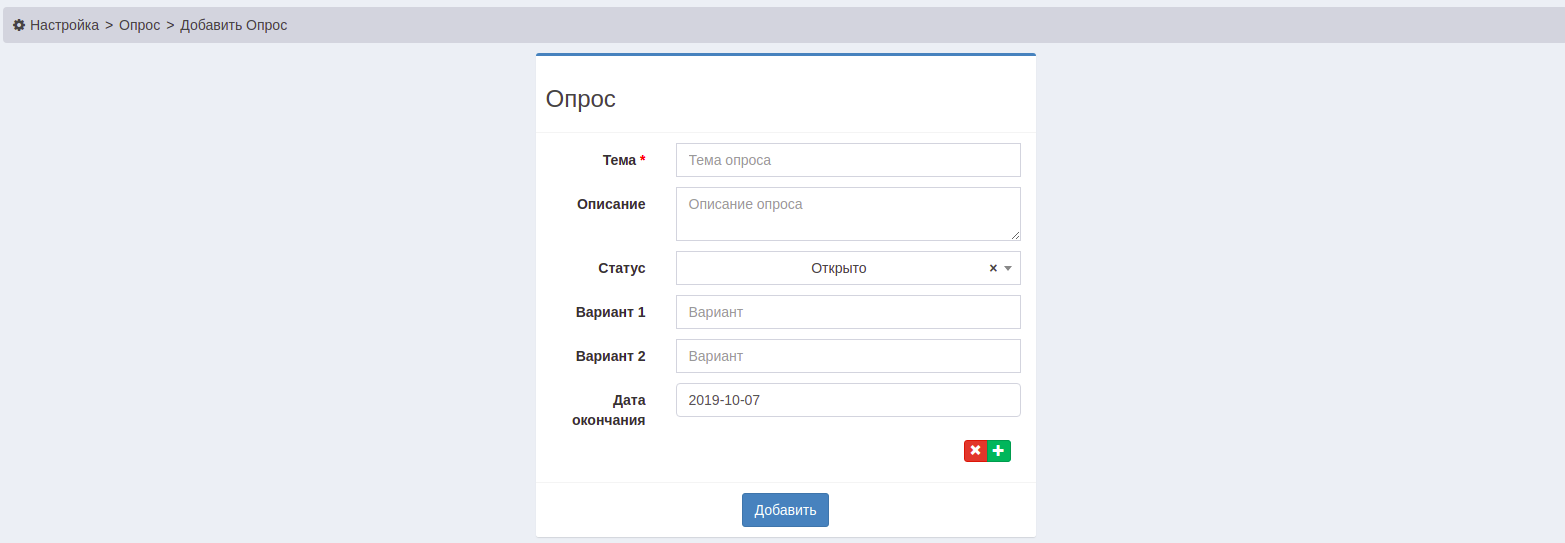
Task: Focus the Вариант 2 input field
Action: [848, 356]
